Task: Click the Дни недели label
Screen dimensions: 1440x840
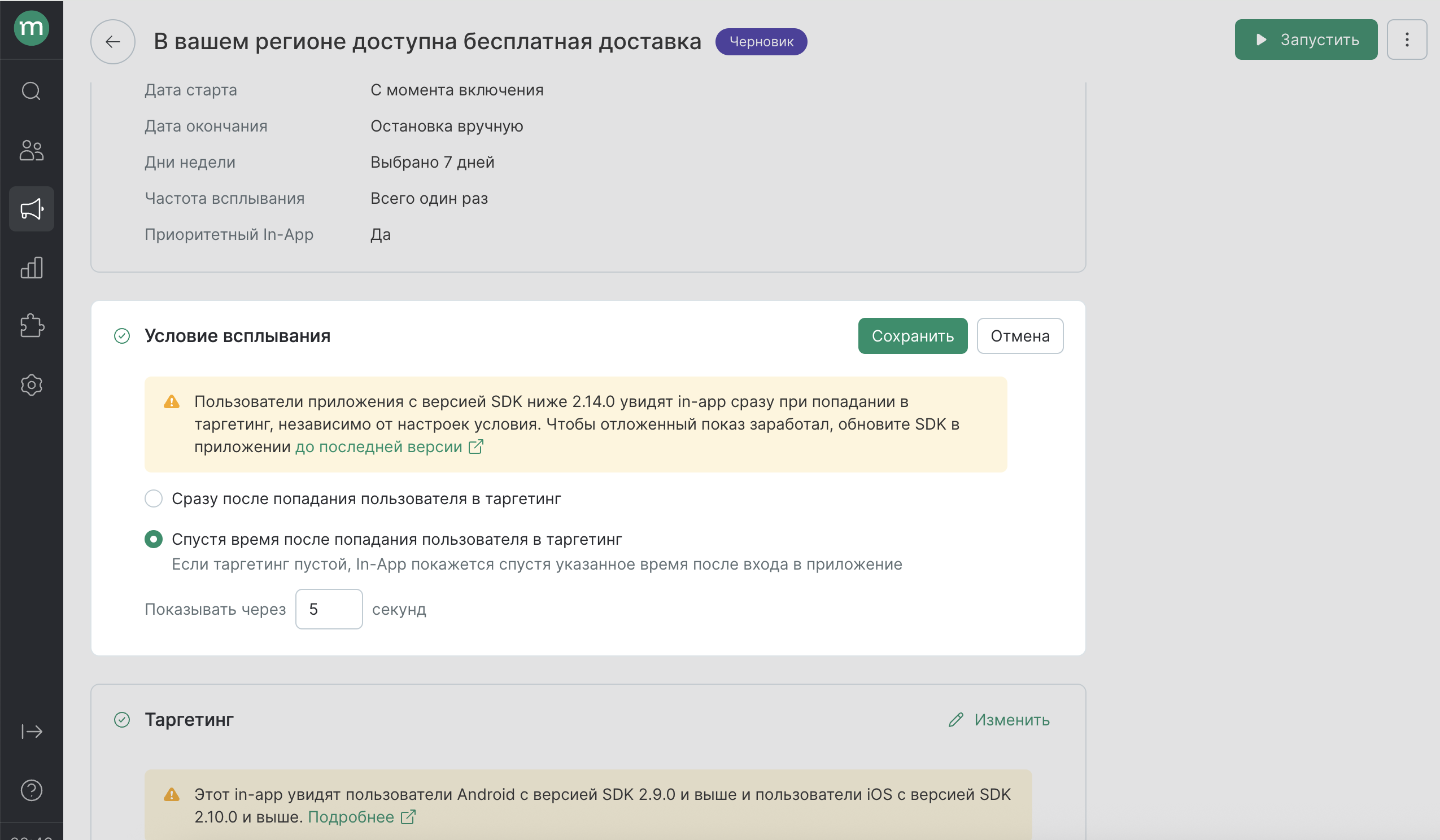Action: point(190,162)
